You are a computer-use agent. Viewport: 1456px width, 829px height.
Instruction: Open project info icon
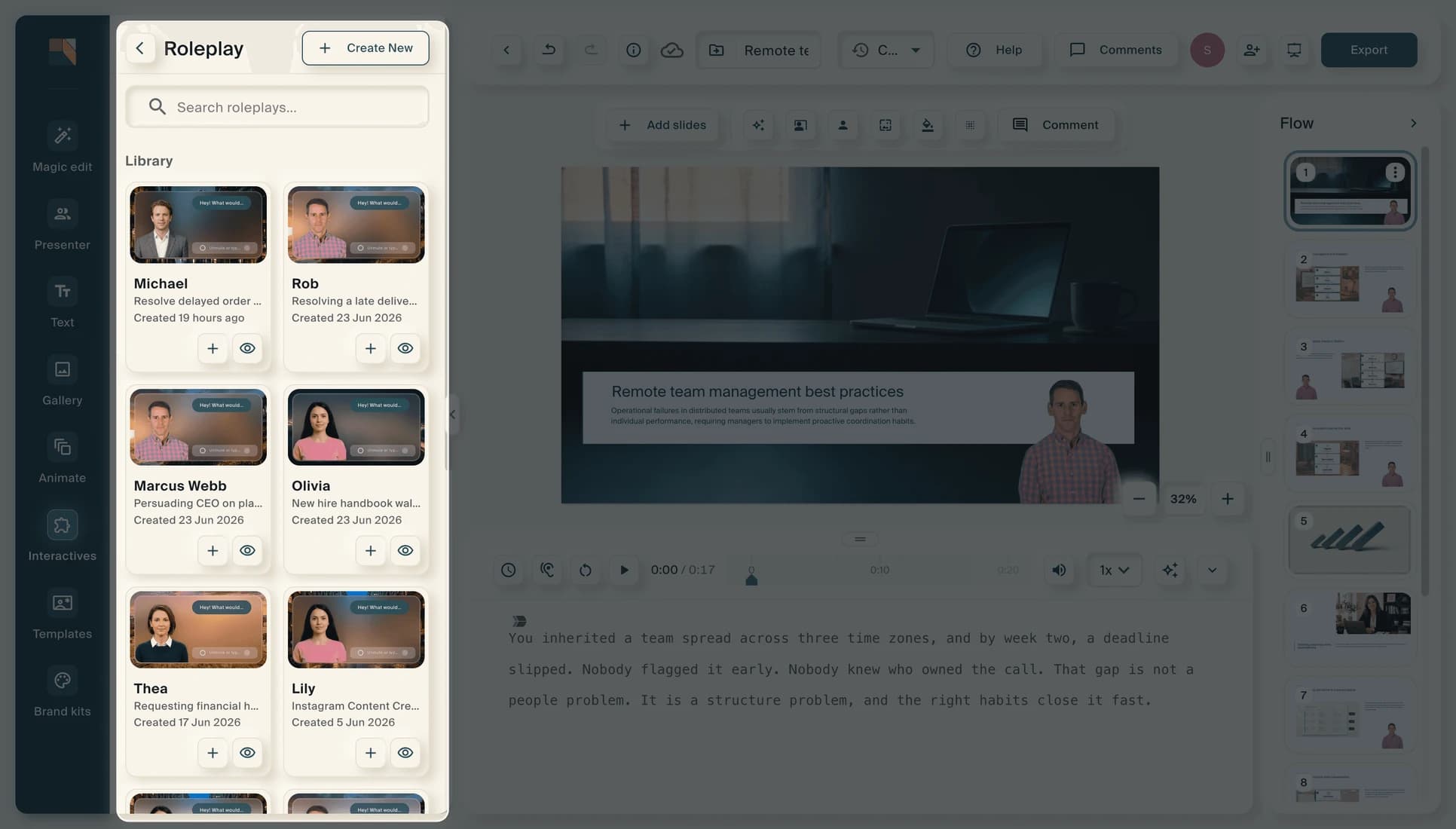point(634,50)
